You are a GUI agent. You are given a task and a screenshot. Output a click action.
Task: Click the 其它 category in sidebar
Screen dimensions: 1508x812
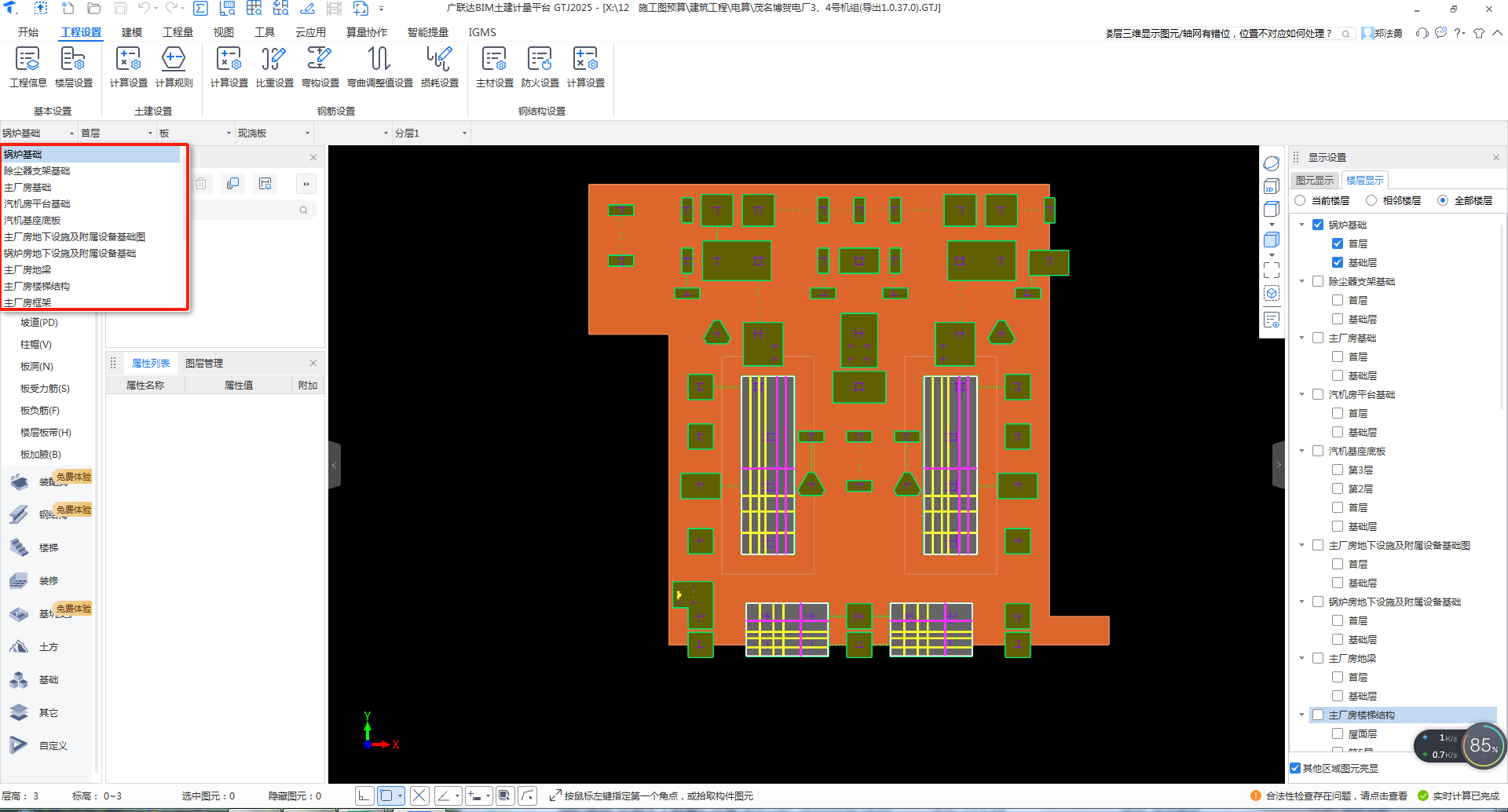point(49,713)
